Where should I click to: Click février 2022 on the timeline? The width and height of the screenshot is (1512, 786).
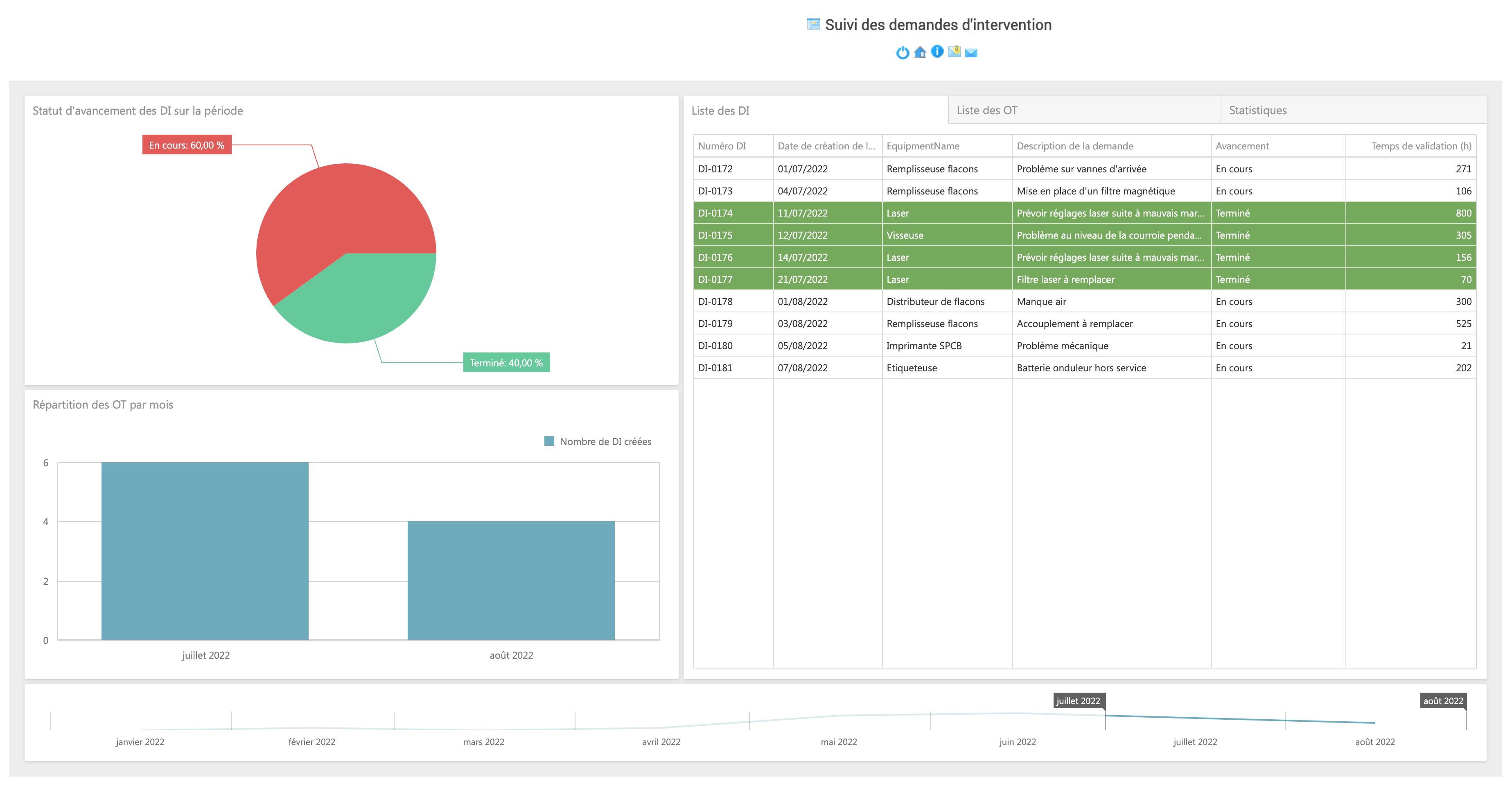pos(311,742)
